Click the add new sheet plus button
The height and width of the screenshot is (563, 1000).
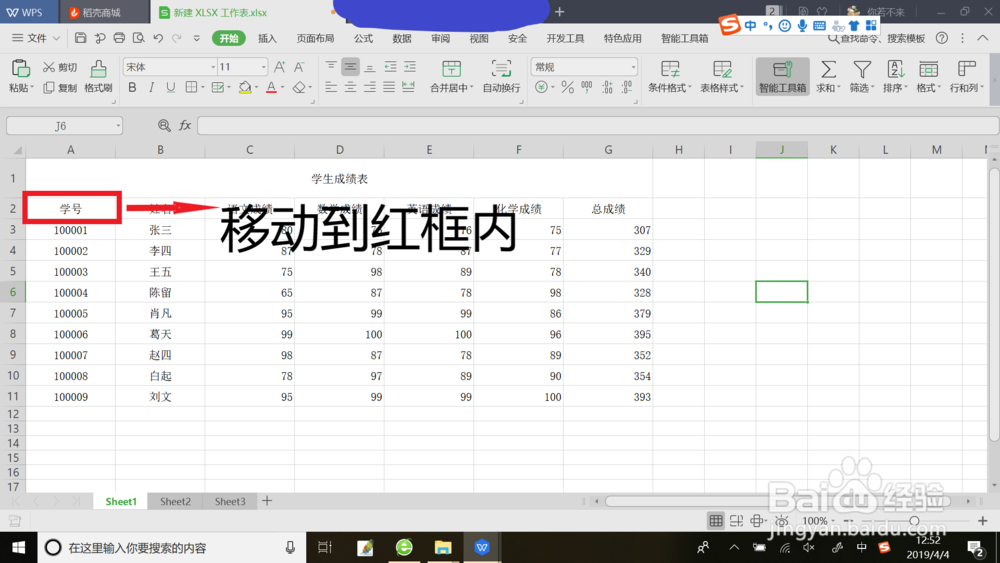click(x=267, y=501)
